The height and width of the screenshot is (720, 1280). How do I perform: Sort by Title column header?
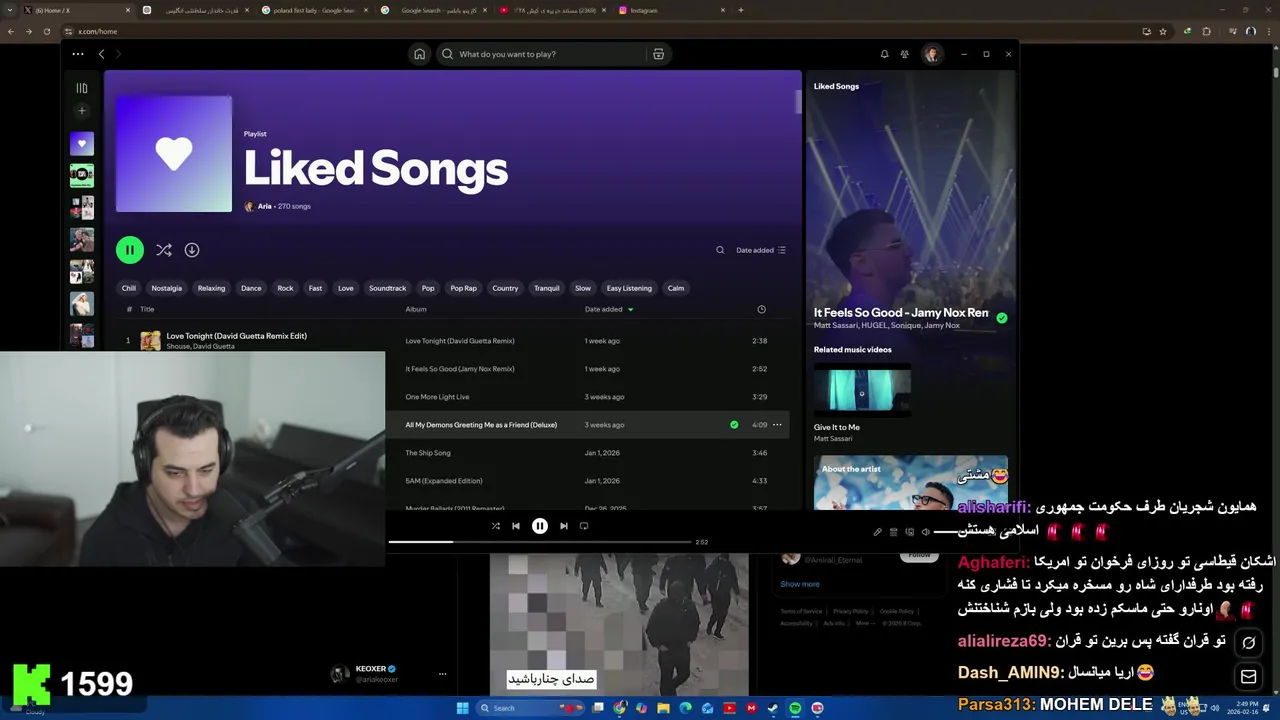147,309
